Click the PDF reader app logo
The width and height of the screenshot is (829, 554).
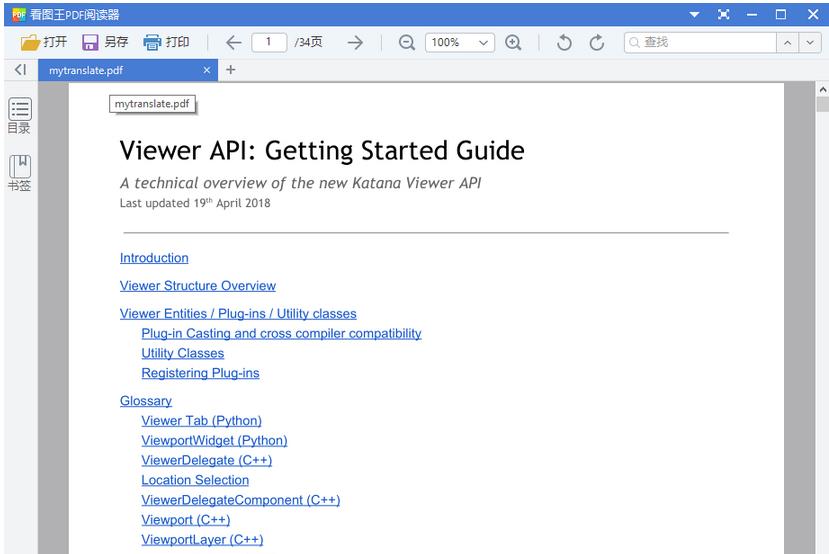[19, 14]
